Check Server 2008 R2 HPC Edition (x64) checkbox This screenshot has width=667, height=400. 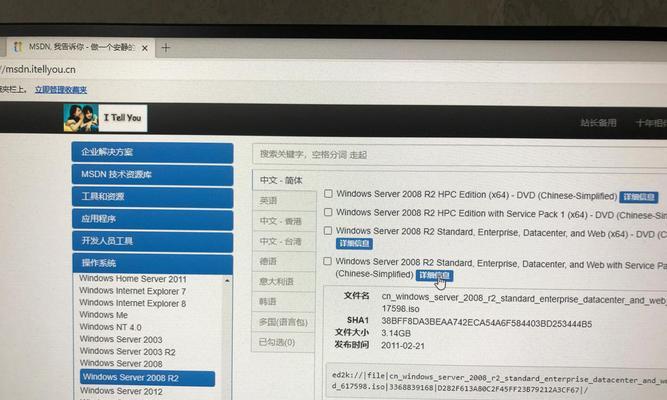tap(328, 194)
